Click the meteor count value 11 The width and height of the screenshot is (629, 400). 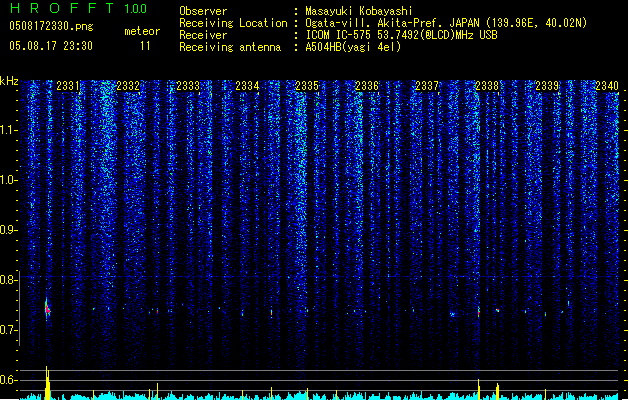[145, 46]
